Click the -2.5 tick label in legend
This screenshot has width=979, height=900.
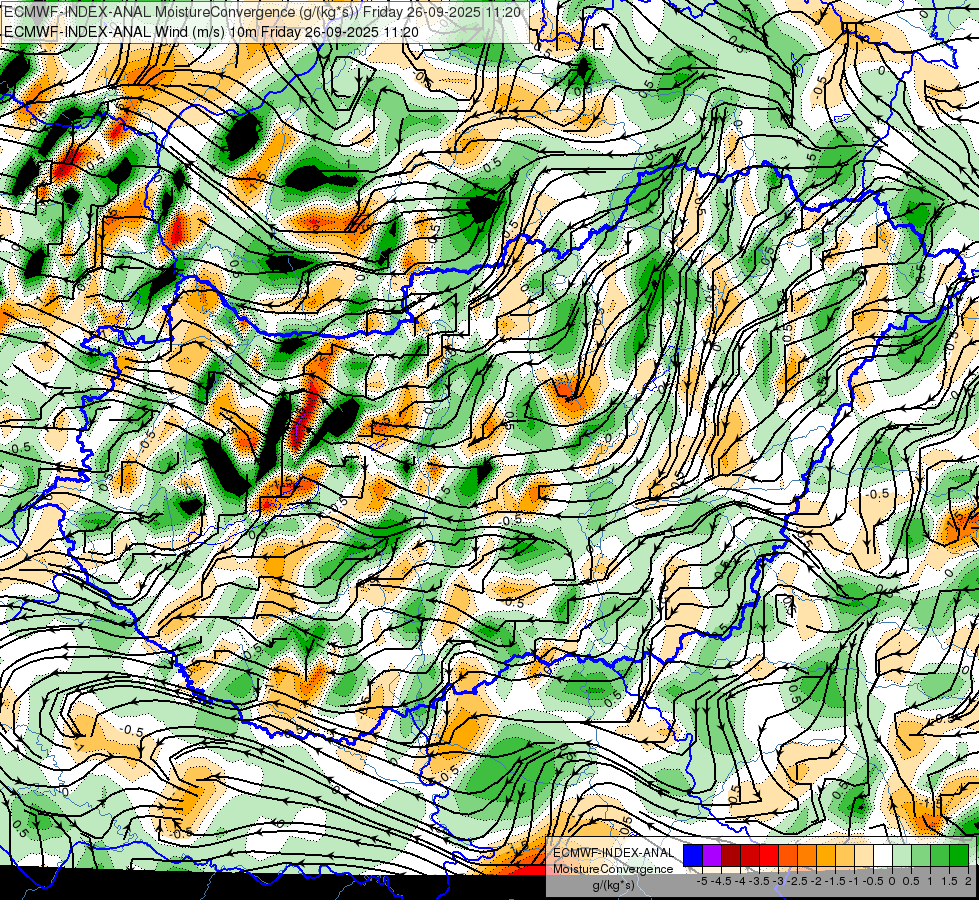797,882
